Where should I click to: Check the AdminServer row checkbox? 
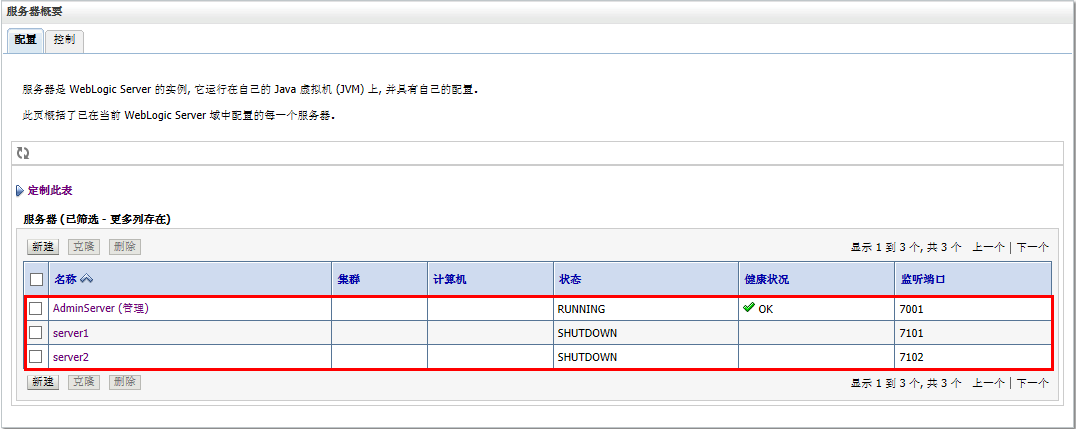click(36, 309)
